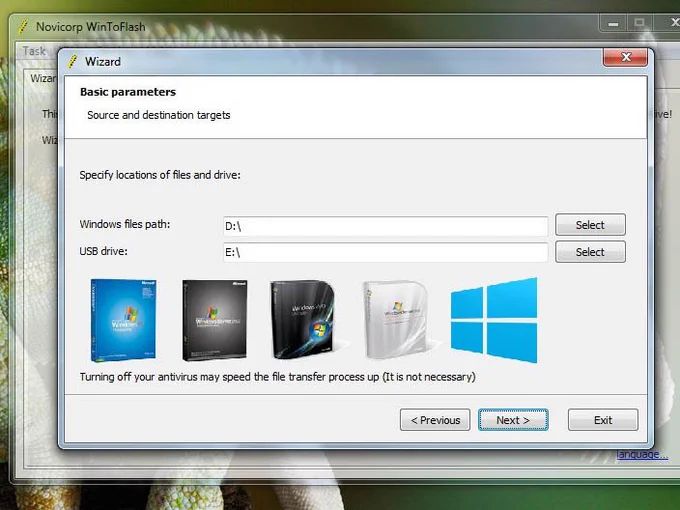Open the Task menu in main window

pos(34,51)
